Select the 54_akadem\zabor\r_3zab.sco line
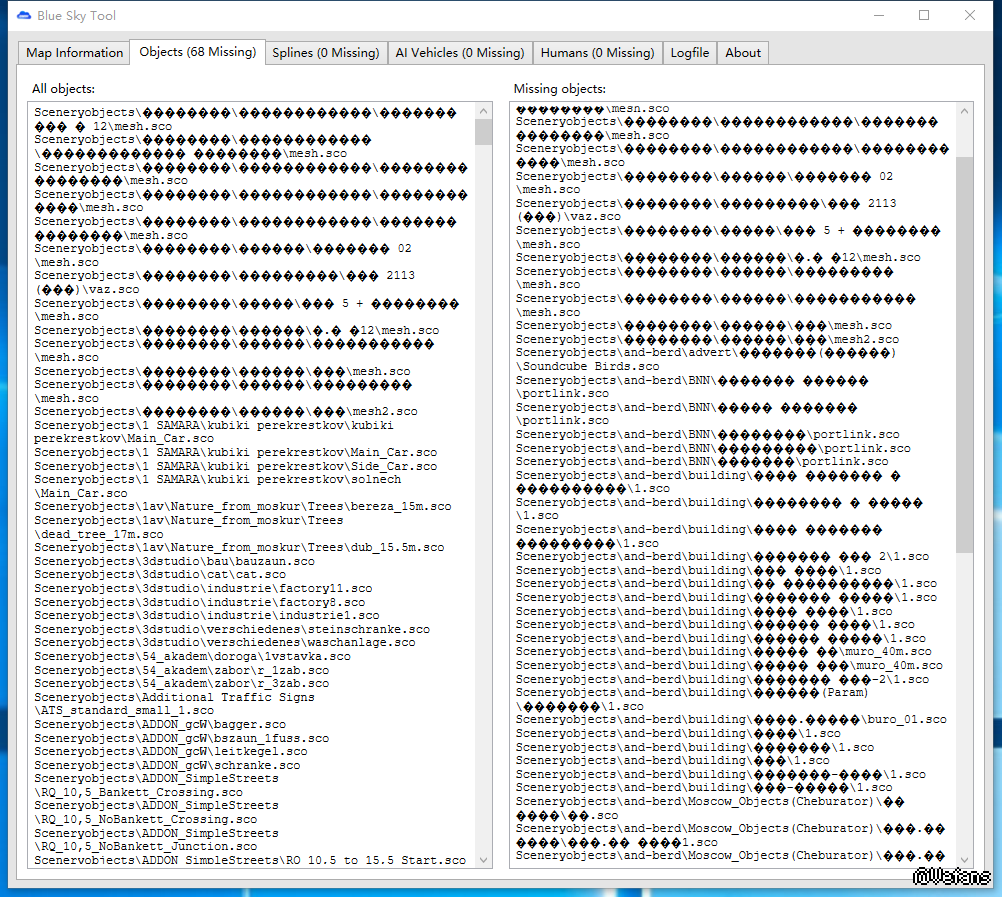The width and height of the screenshot is (1002, 897). pos(181,683)
